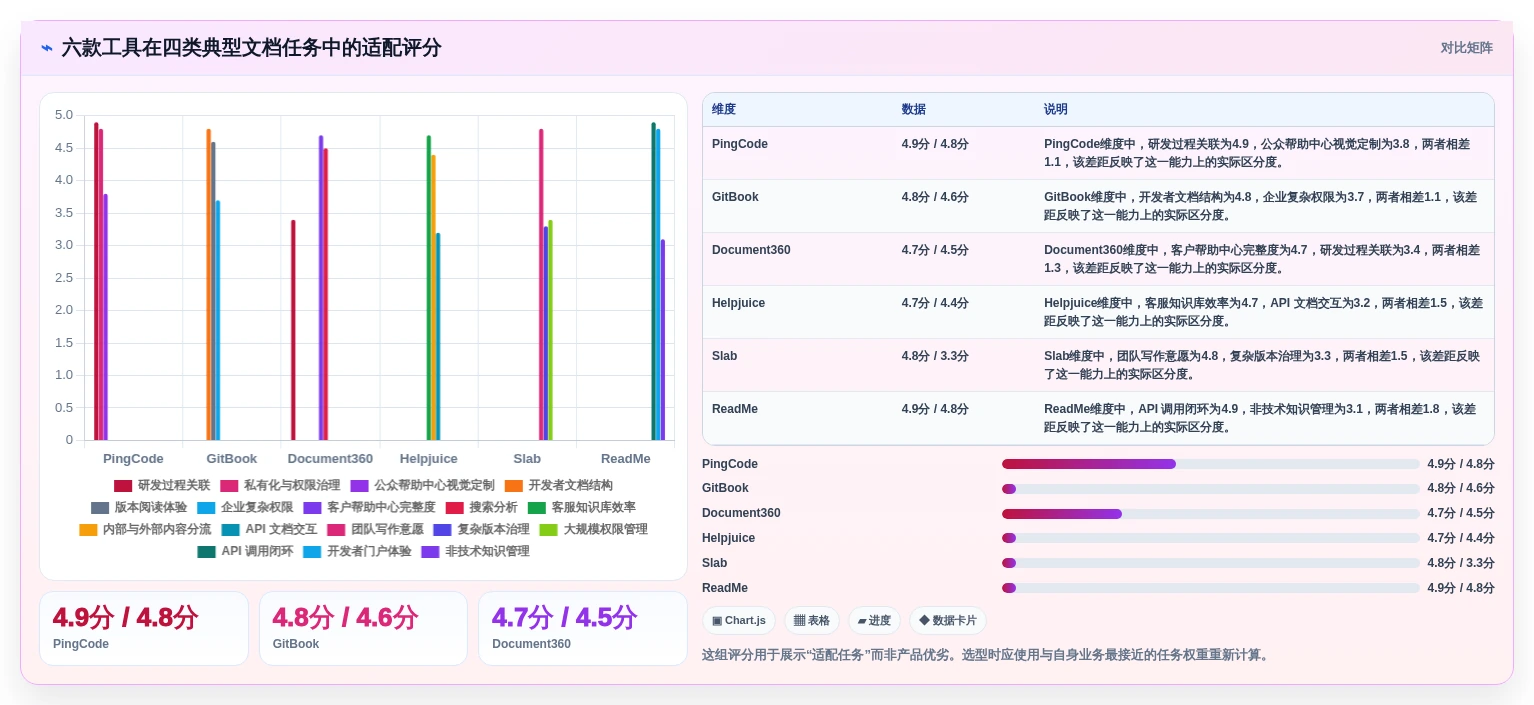This screenshot has width=1534, height=705.
Task: Click the 2.5 value on chart y-axis
Action: (x=64, y=277)
